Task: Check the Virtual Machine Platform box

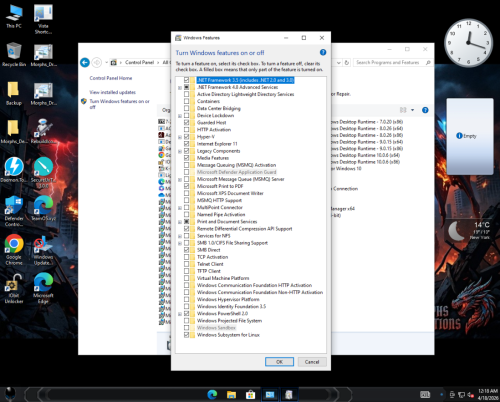Action: [x=186, y=278]
